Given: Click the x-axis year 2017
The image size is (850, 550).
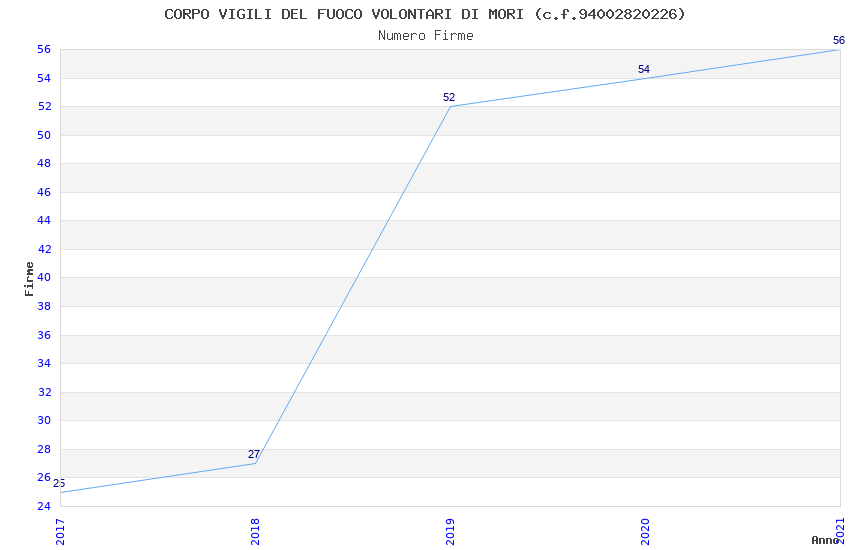Looking at the screenshot, I should 60,532.
